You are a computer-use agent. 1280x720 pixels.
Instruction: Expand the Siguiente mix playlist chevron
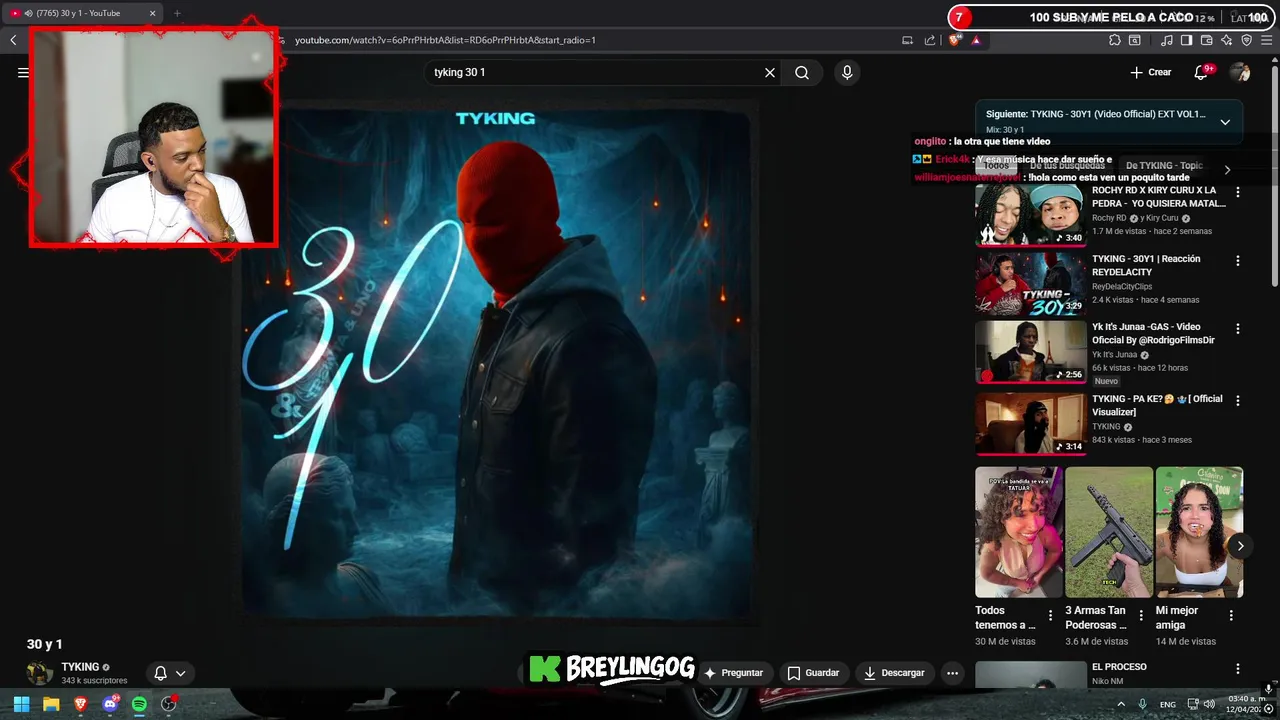[x=1225, y=122]
